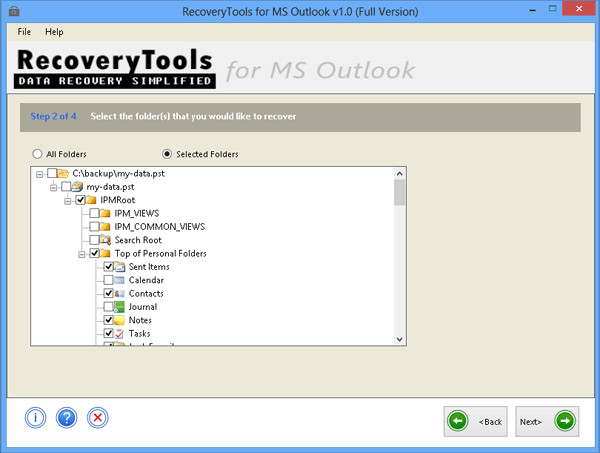Close the RecoveryTools window

pos(579,8)
